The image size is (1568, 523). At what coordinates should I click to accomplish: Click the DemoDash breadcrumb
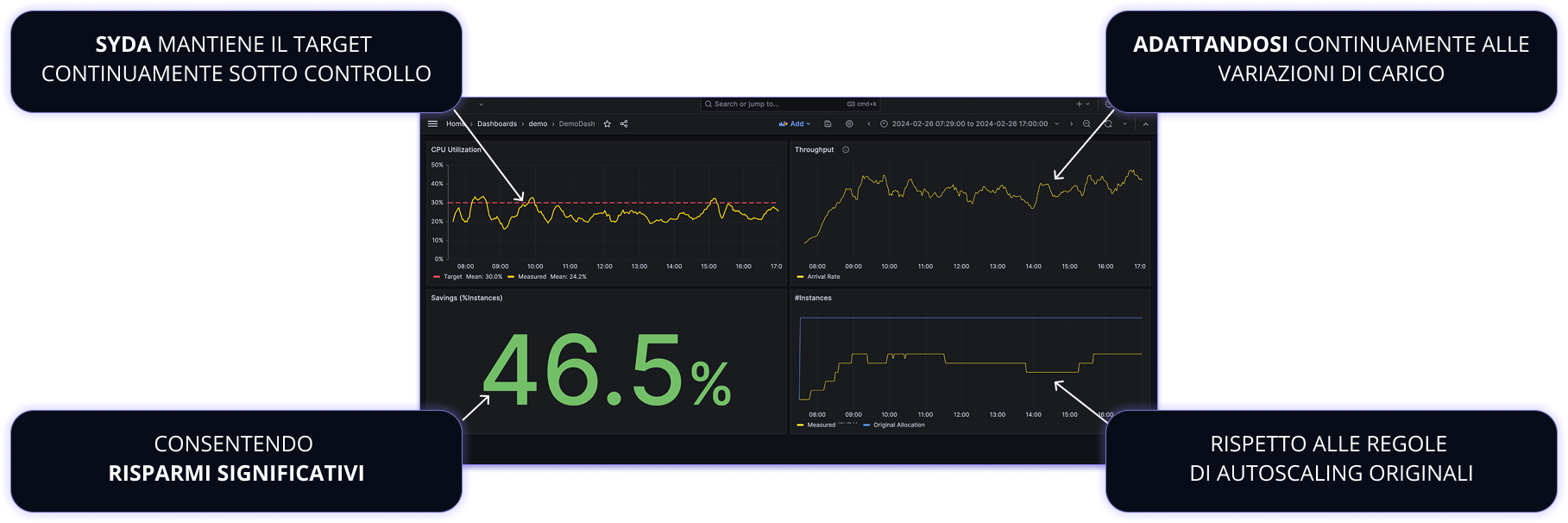(x=576, y=124)
